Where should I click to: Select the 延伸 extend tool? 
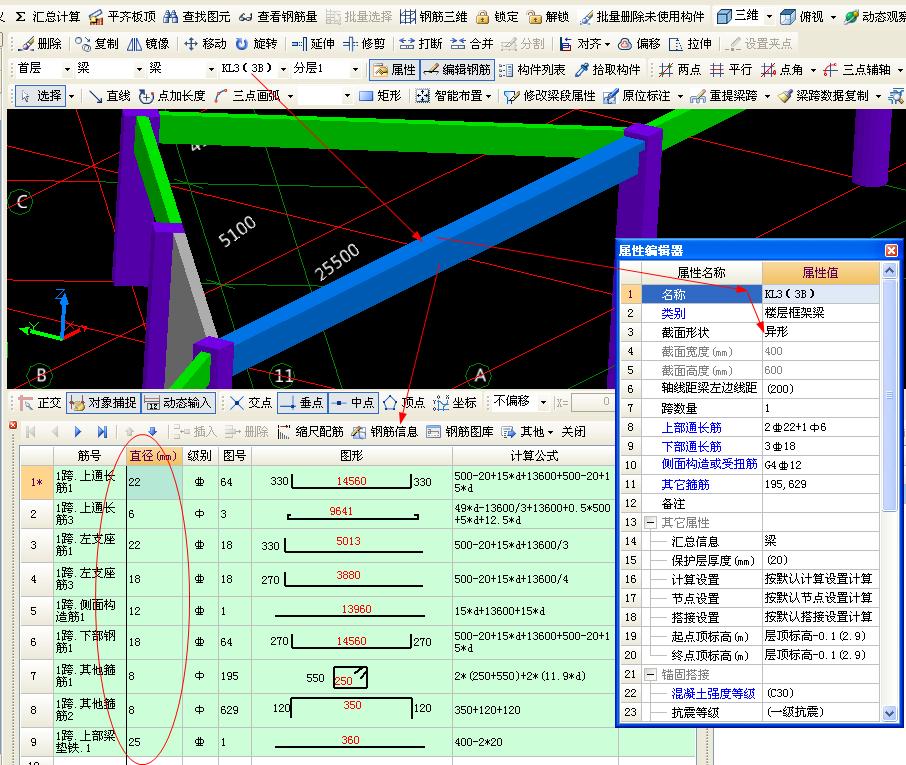[313, 44]
